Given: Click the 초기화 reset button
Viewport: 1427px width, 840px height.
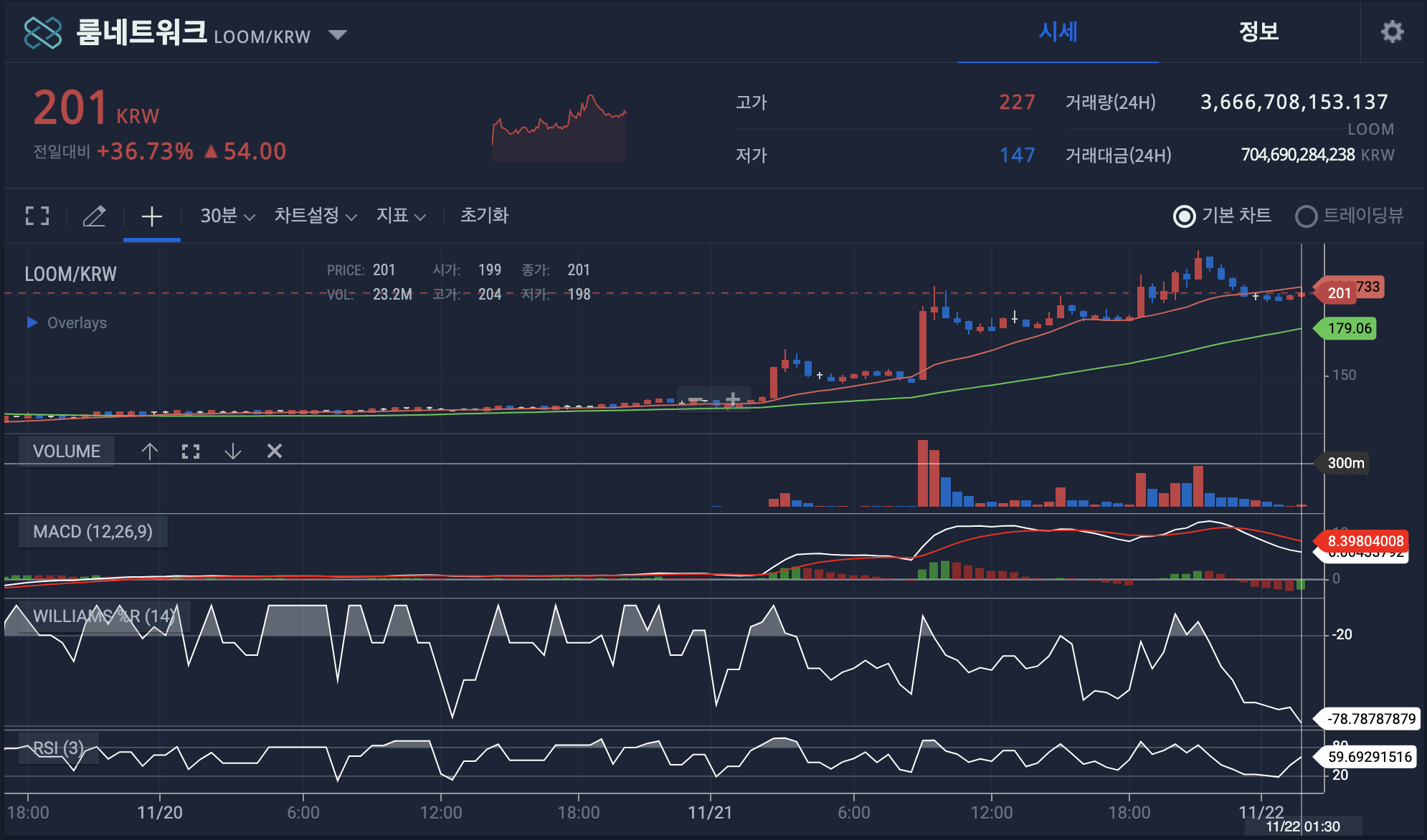Looking at the screenshot, I should 484,216.
